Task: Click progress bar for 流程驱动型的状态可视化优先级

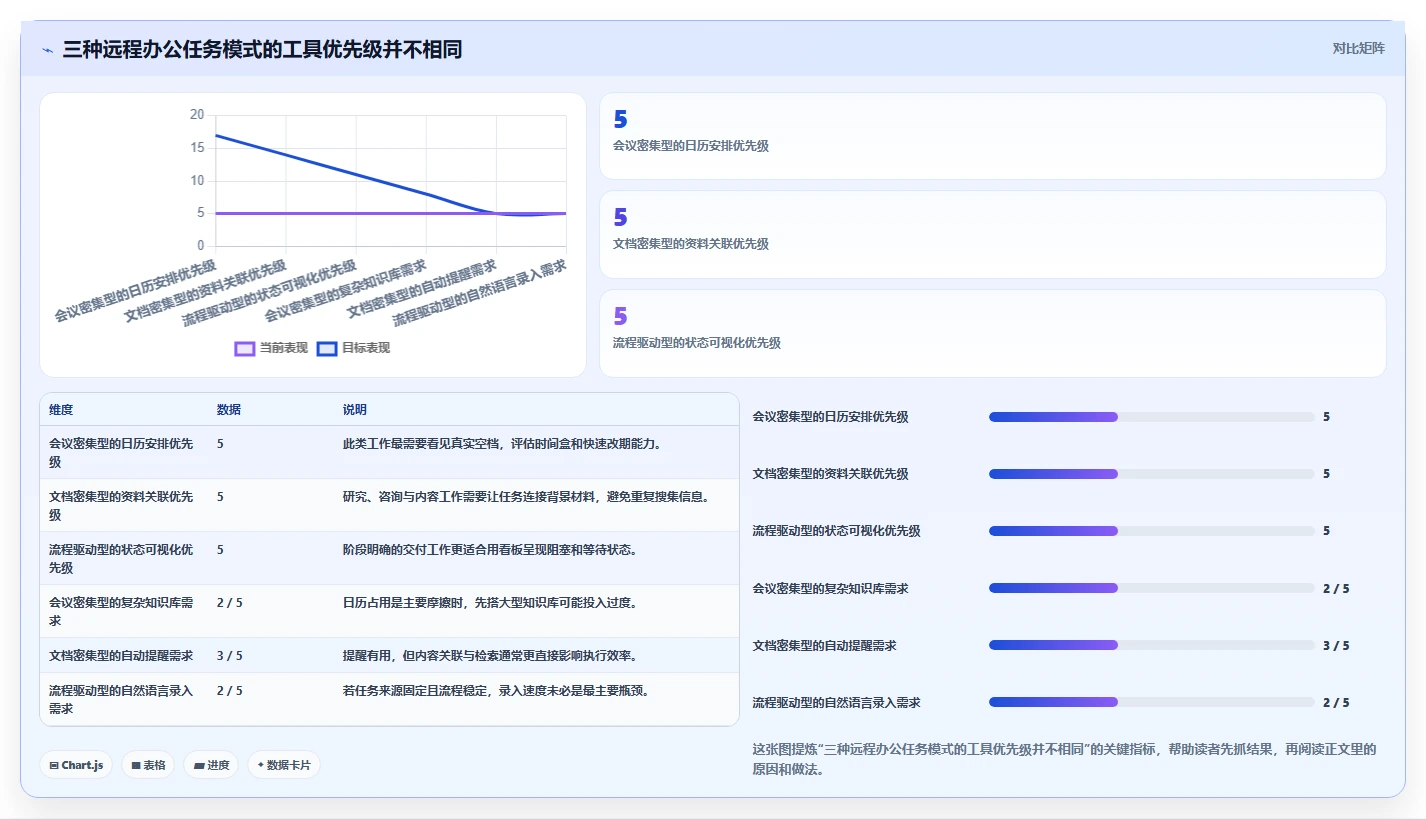Action: (x=1151, y=531)
